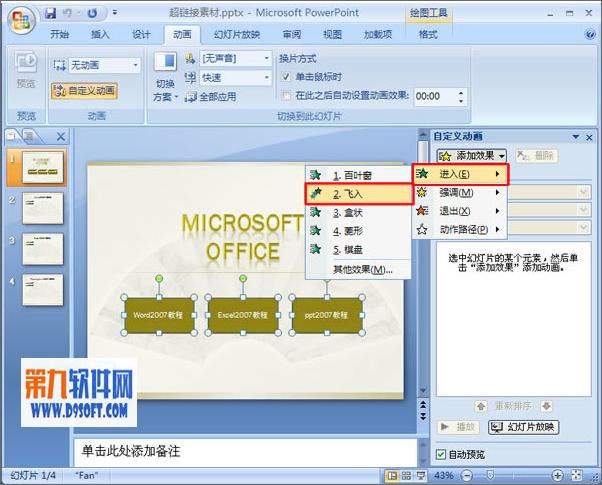Click the rotation handle of Word2007教程 shape
Viewport: 602px width, 485px height.
[x=159, y=278]
